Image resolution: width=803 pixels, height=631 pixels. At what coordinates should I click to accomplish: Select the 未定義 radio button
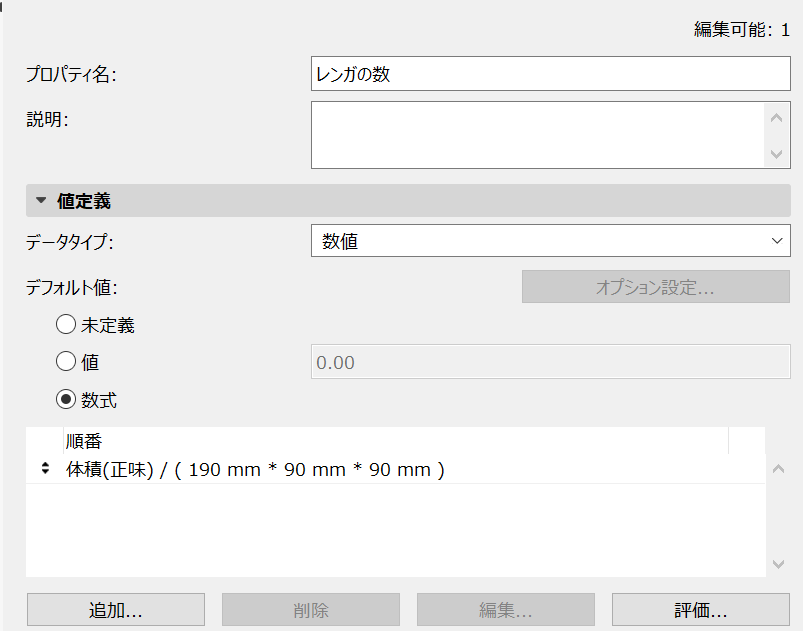[66, 325]
